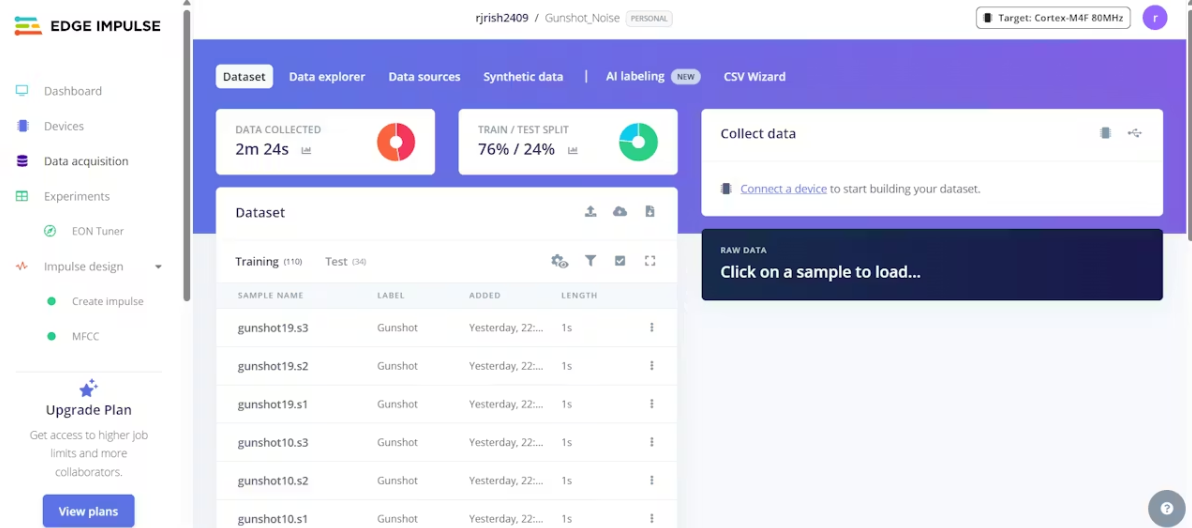This screenshot has width=1192, height=528.
Task: Select Data acquisition in sidebar
Action: coord(86,161)
